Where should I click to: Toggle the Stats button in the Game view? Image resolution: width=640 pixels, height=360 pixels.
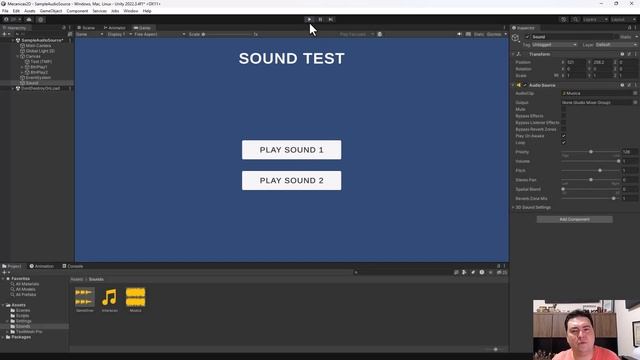[x=479, y=34]
